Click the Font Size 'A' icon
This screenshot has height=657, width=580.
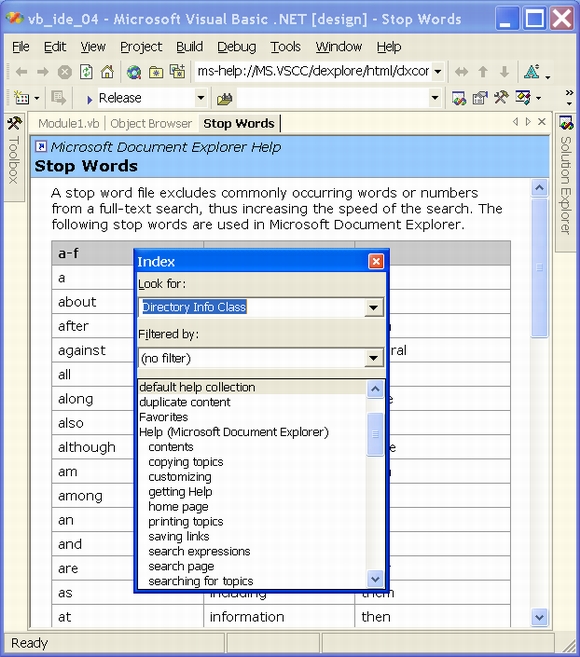point(532,72)
